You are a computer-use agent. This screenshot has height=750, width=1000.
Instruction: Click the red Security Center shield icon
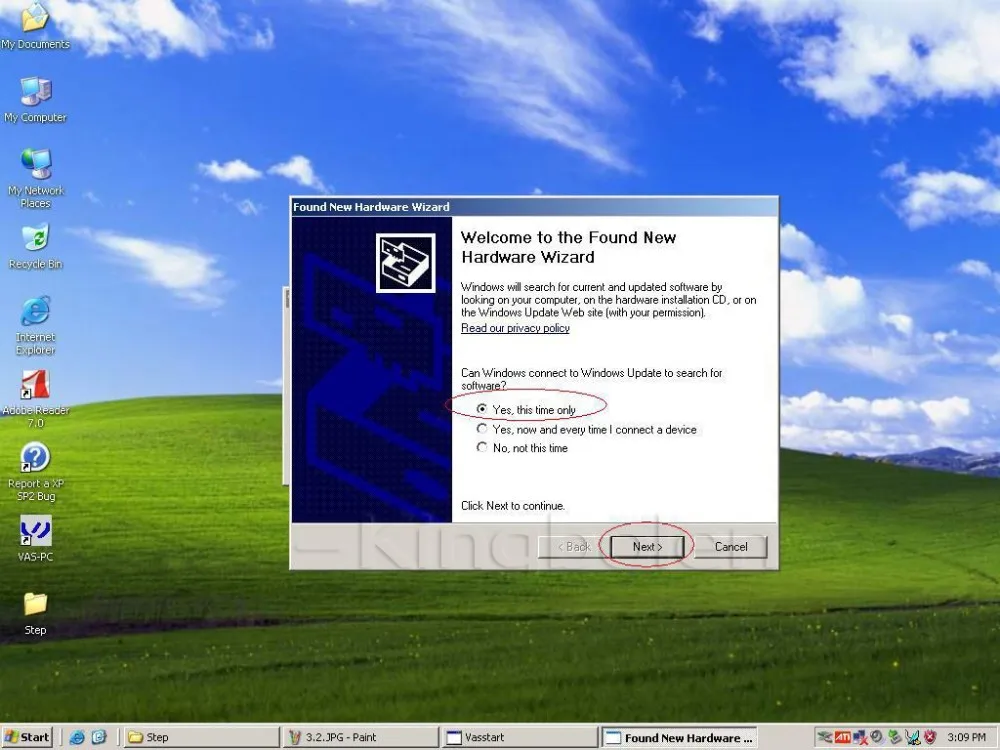tap(930, 737)
